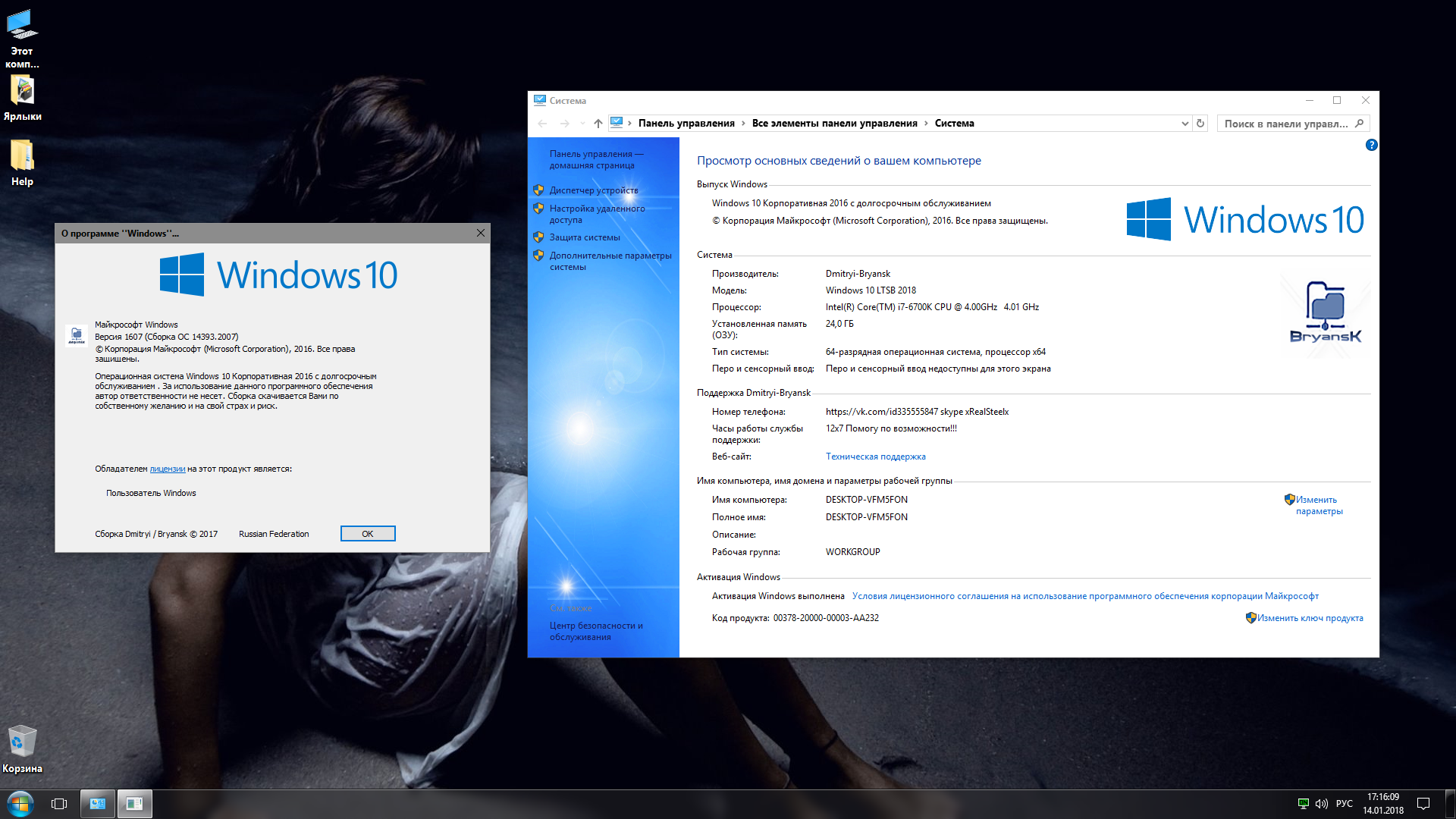1456x819 pixels.
Task: Open the notification center icon
Action: coord(1423,803)
